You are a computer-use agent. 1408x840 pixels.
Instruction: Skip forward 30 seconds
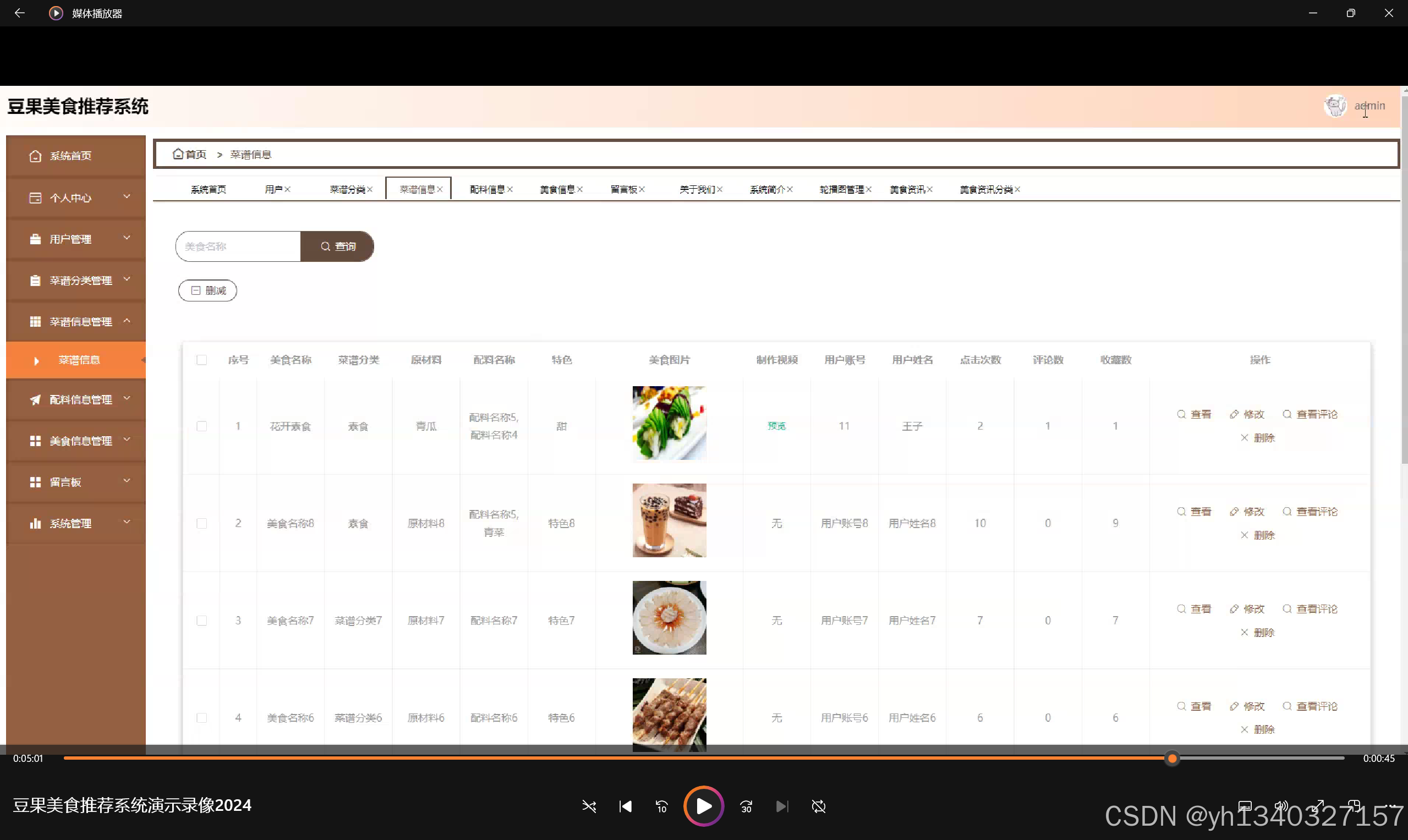(746, 806)
